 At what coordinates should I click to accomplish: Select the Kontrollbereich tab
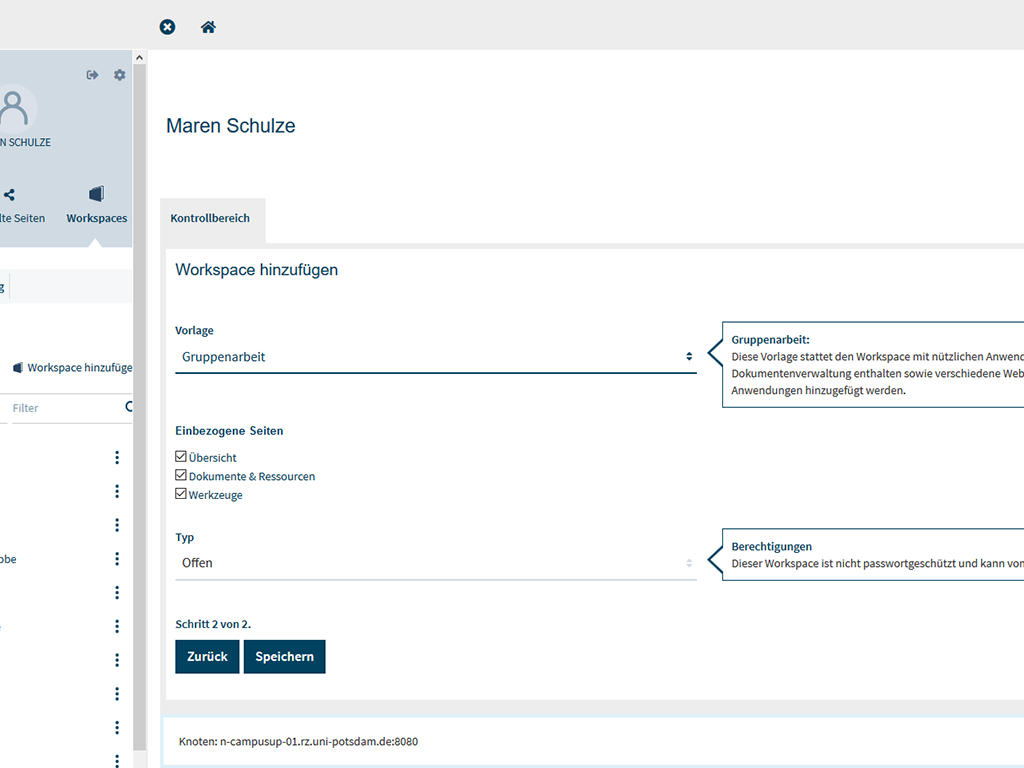click(210, 218)
